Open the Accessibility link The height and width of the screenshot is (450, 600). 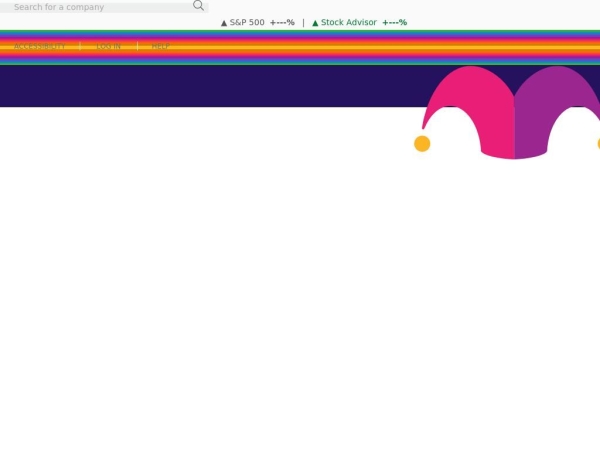click(x=40, y=46)
